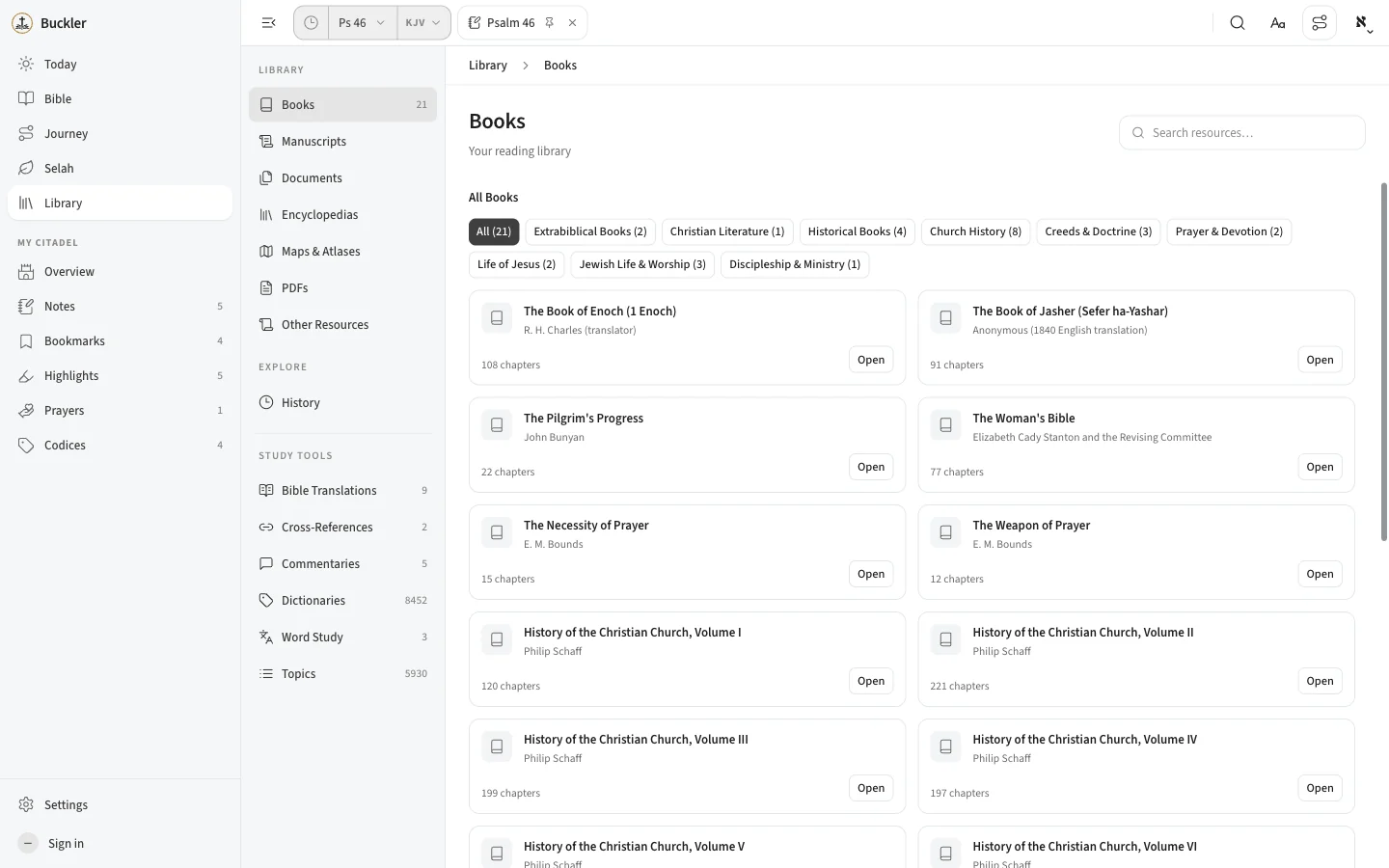1389x868 pixels.
Task: Filter by Extrabiblical Books (2)
Action: [590, 232]
